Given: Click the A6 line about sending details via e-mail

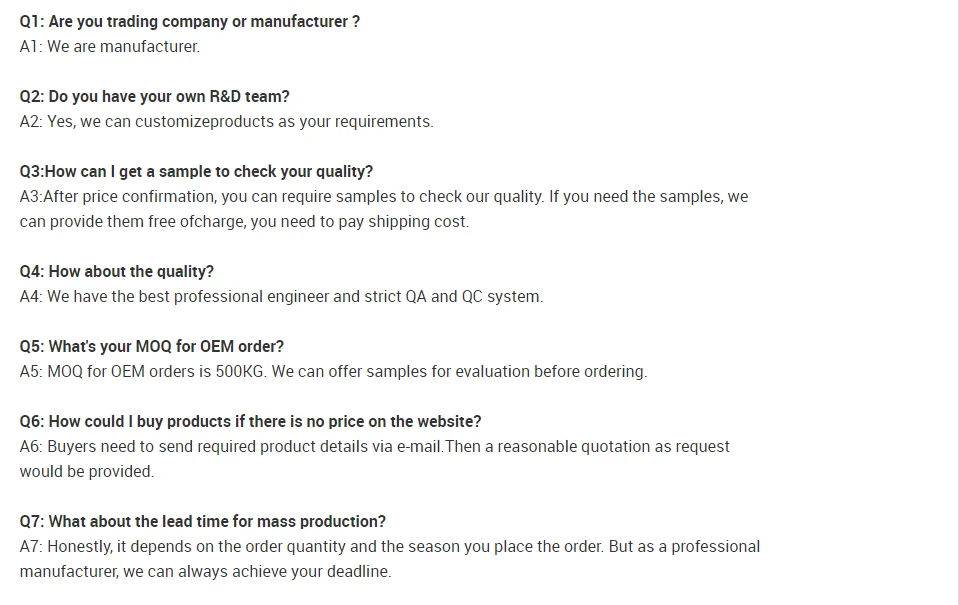Looking at the screenshot, I should [x=375, y=446].
